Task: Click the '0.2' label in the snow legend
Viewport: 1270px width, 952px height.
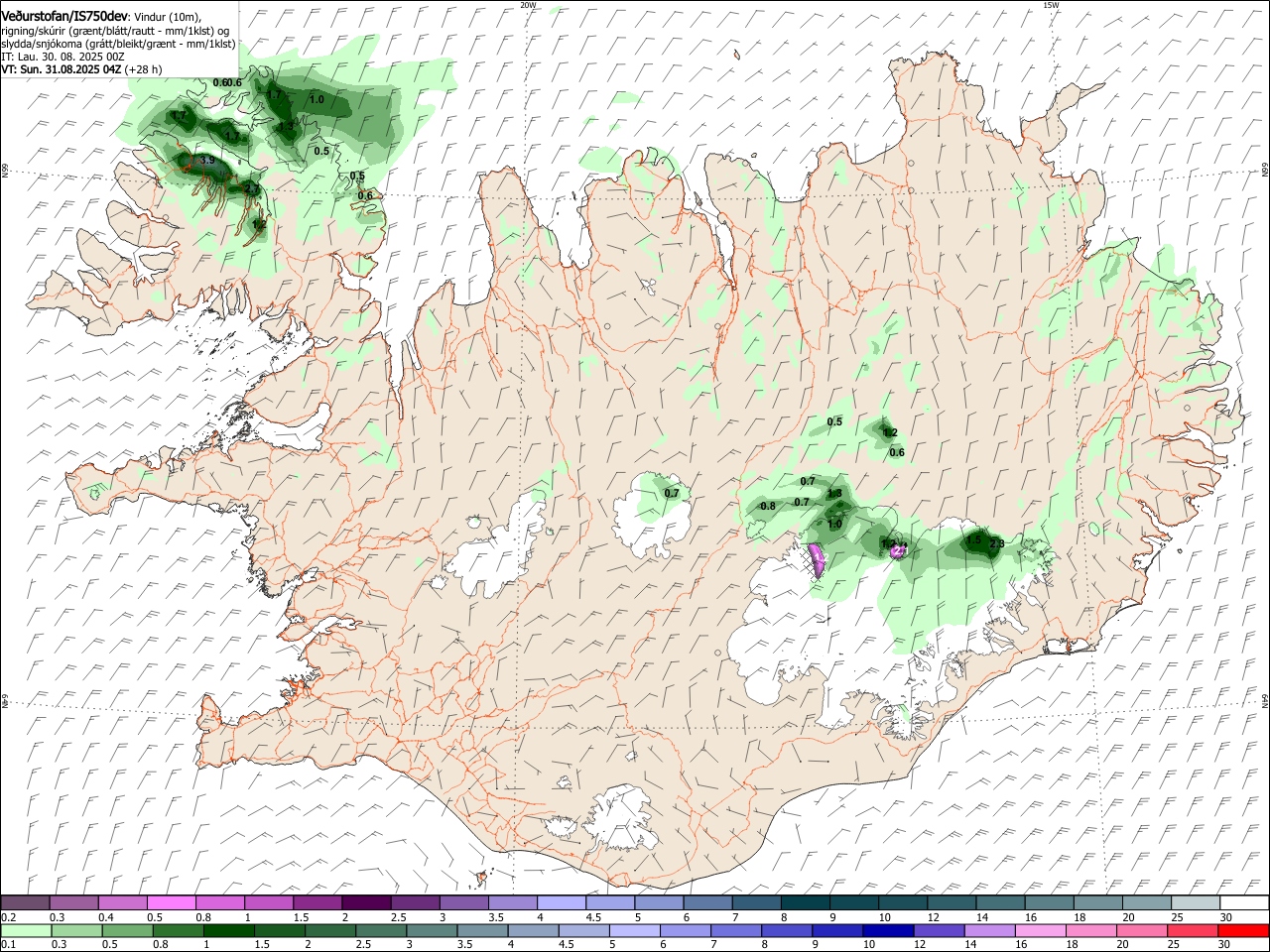Action: (x=8, y=917)
